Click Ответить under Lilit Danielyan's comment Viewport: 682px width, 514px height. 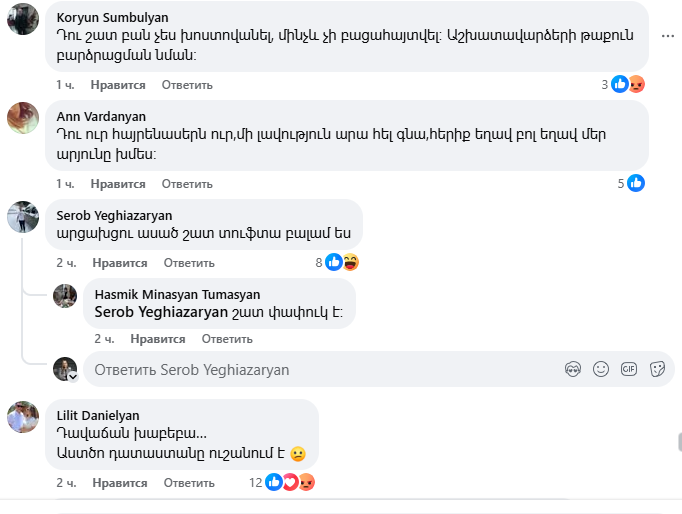click(189, 483)
